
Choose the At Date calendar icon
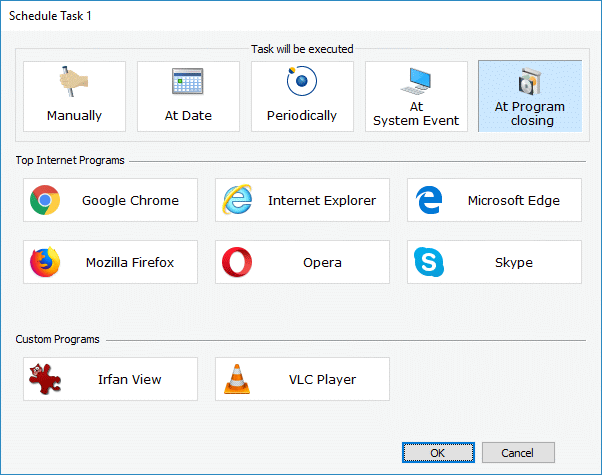187,81
